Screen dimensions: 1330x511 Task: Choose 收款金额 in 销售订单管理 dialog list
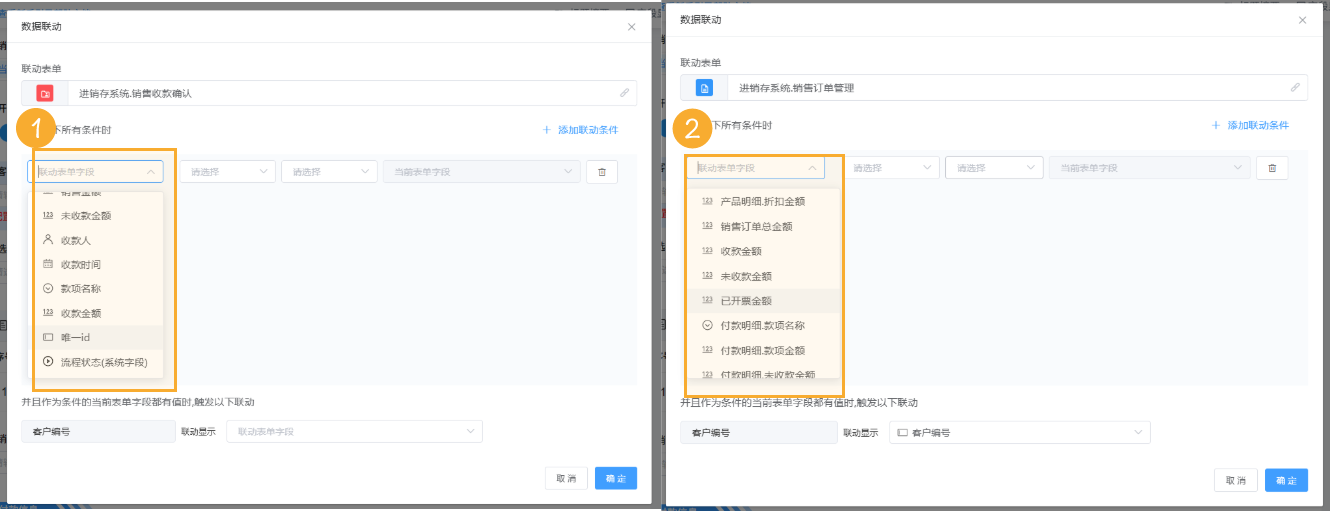click(x=765, y=251)
